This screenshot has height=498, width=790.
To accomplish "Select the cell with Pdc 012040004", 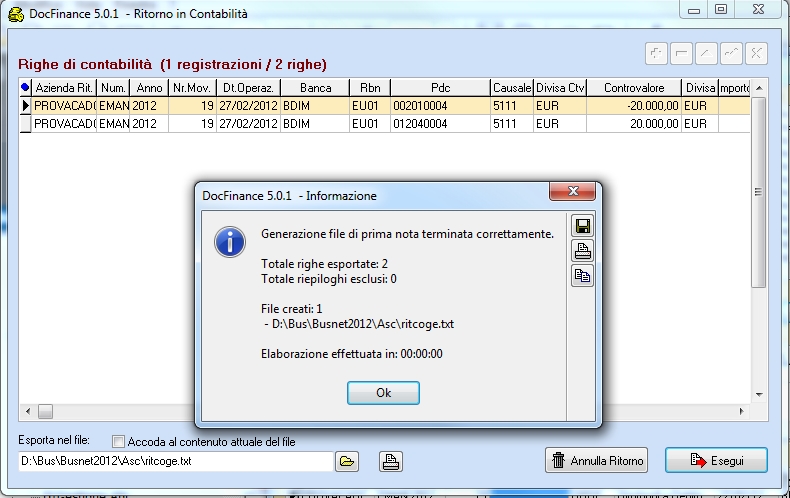I will click(440, 124).
